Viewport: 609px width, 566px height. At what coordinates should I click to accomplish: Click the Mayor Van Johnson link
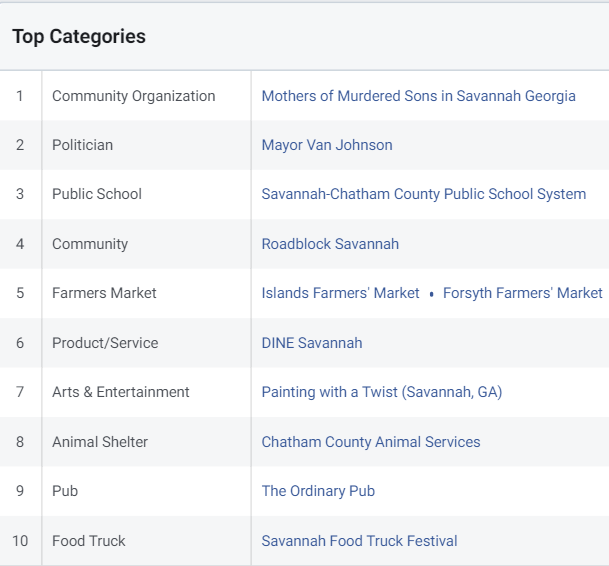tap(327, 145)
